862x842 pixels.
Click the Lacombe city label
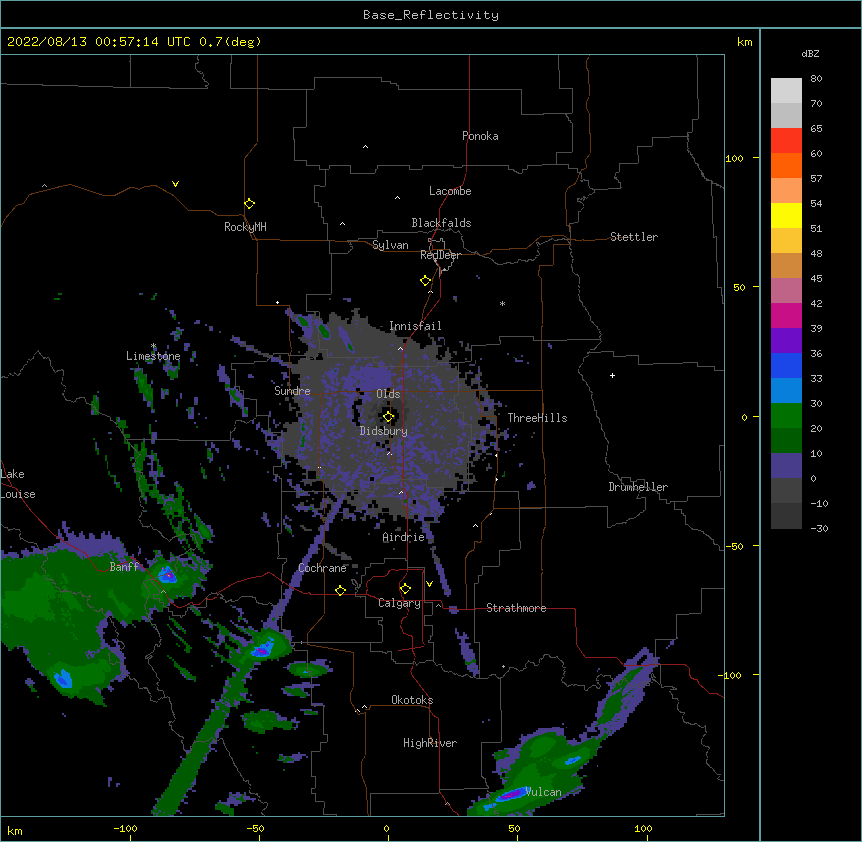pos(450,191)
